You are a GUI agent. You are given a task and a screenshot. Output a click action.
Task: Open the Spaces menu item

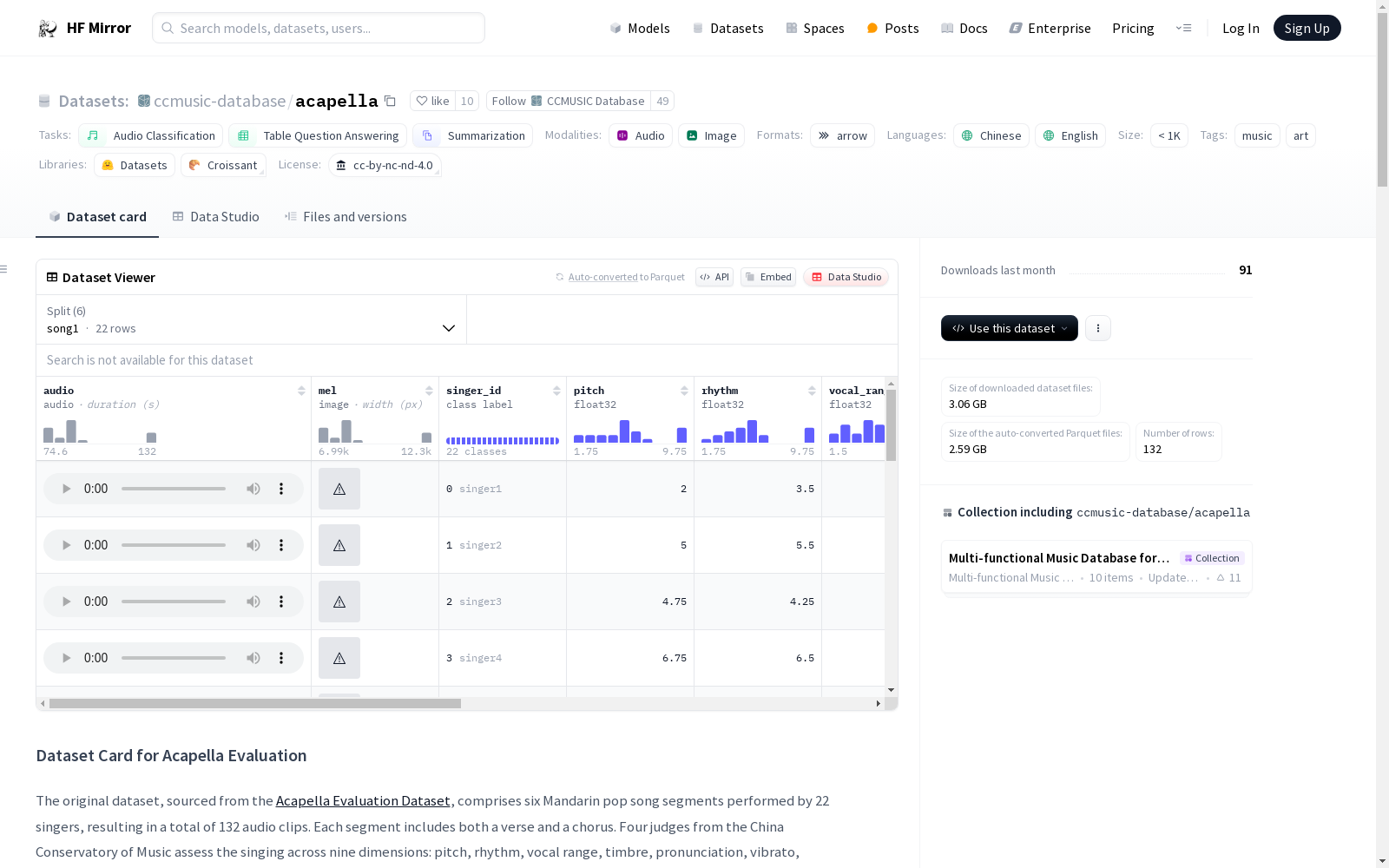(815, 28)
